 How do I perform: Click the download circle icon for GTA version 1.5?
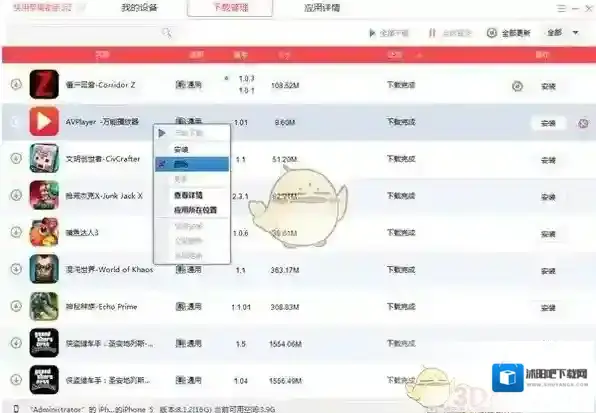click(16, 343)
